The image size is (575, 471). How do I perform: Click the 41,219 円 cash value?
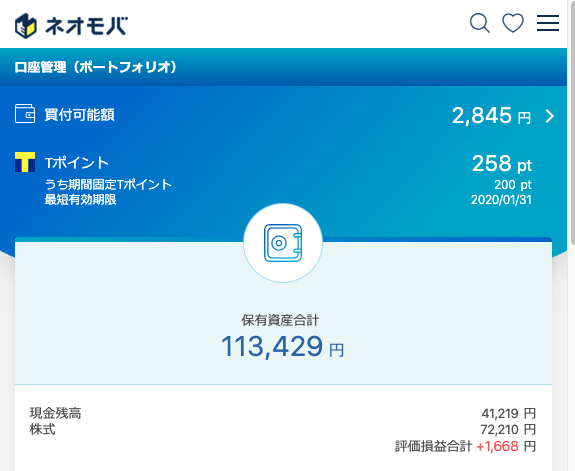[508, 414]
